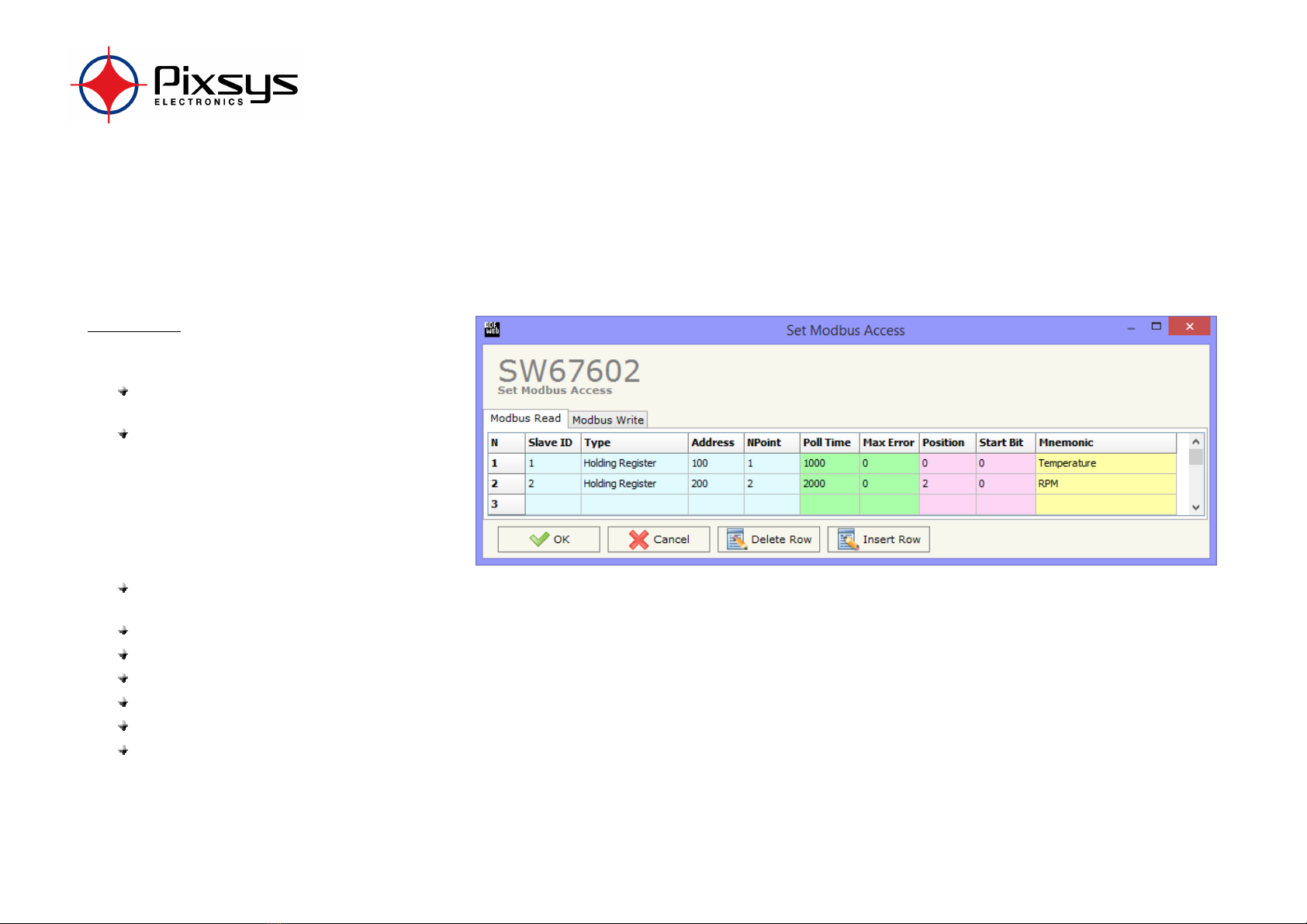Click the Slave ID cell in row 1
This screenshot has width=1307, height=924.
553,463
